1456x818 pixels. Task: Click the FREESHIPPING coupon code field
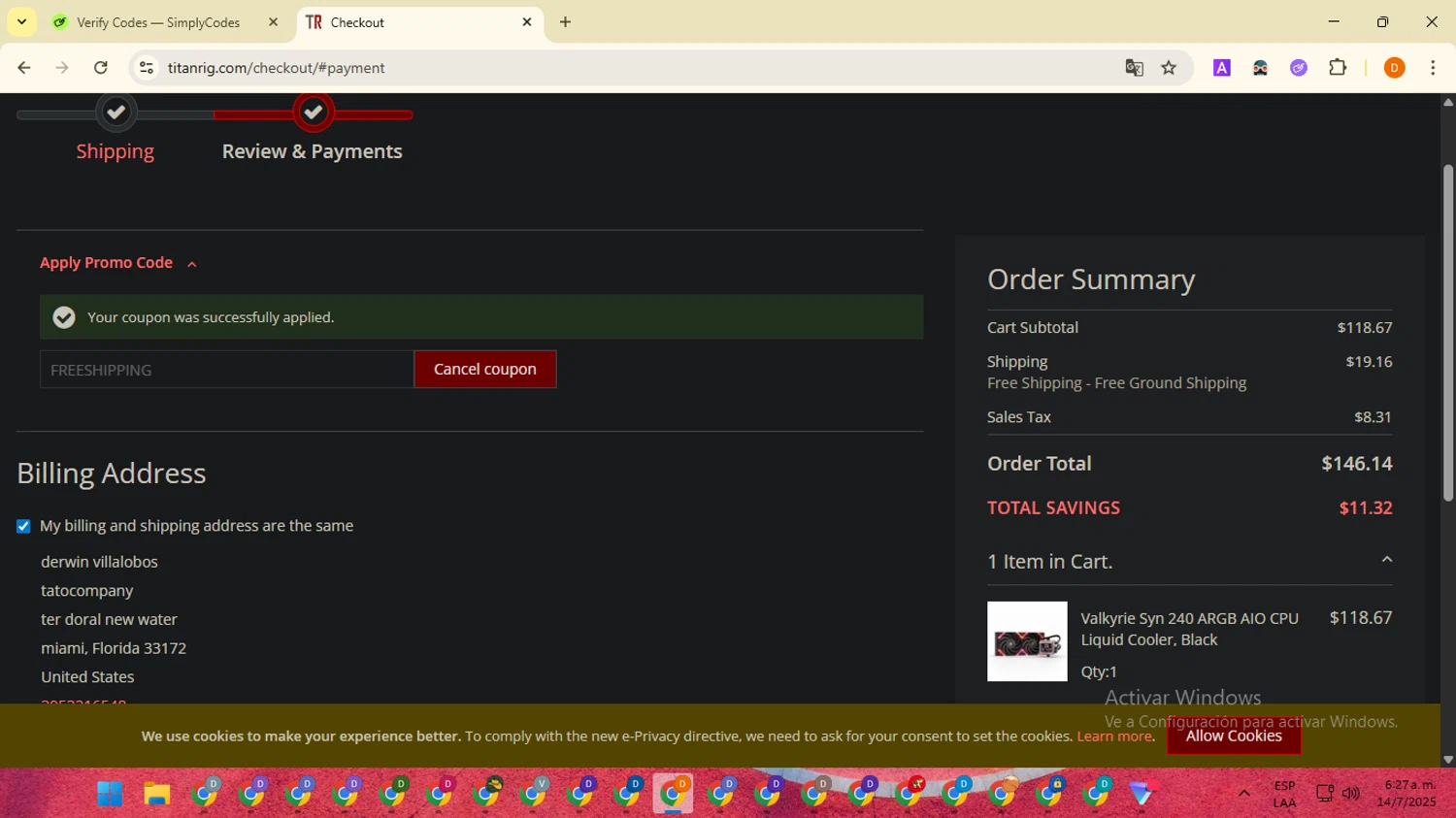click(x=226, y=370)
